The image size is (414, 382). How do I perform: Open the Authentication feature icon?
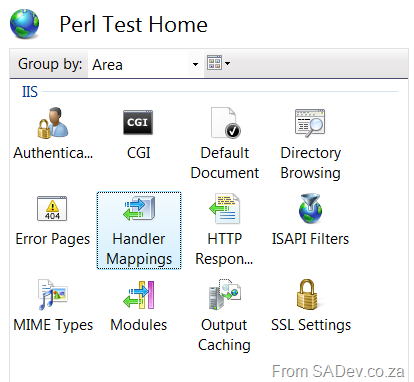[53, 123]
